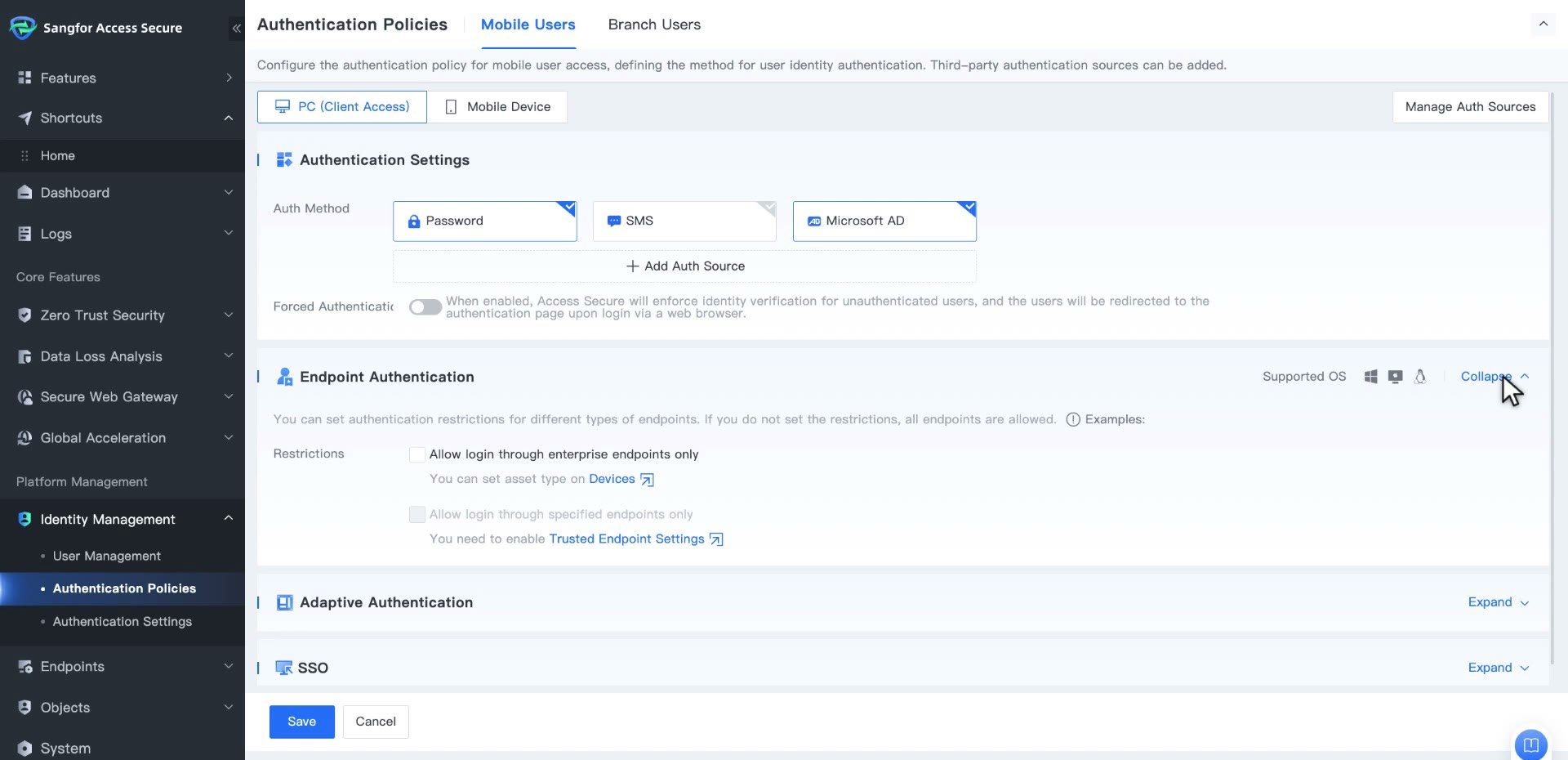Click the Shortcuts paper-plane icon
This screenshot has width=1568, height=760.
(x=24, y=118)
